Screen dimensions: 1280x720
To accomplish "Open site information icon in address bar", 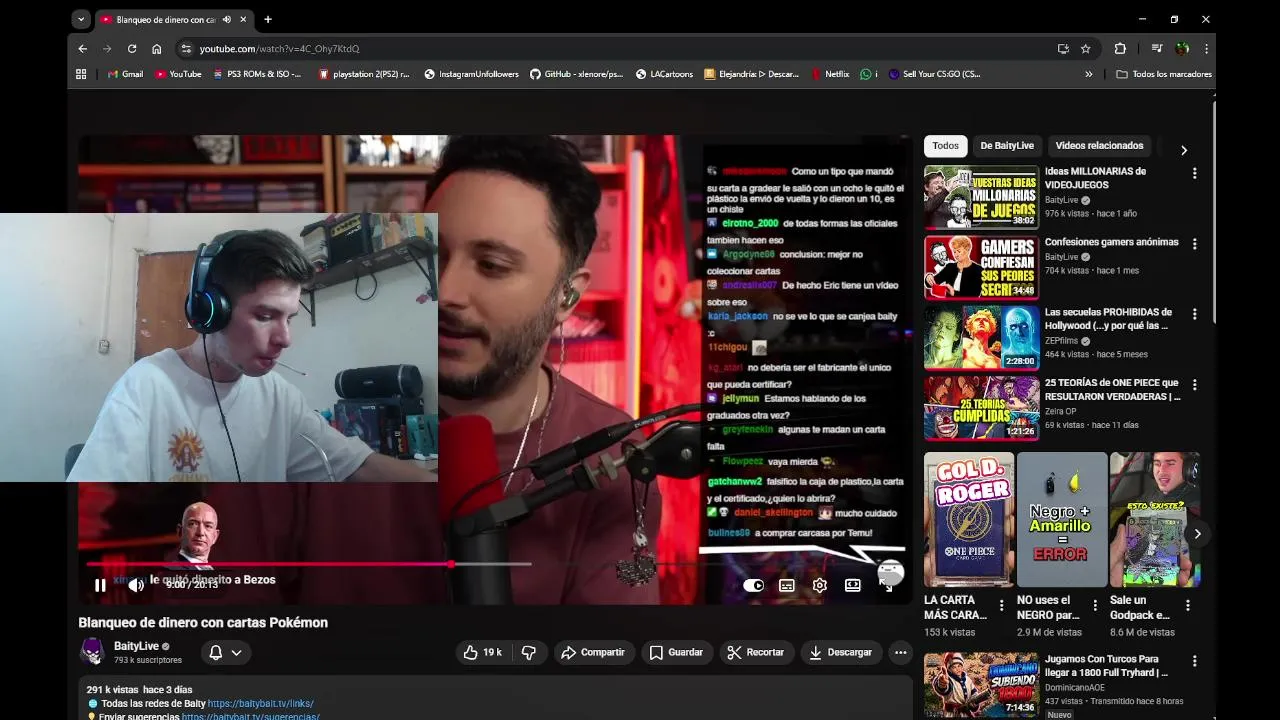I will coord(186,48).
